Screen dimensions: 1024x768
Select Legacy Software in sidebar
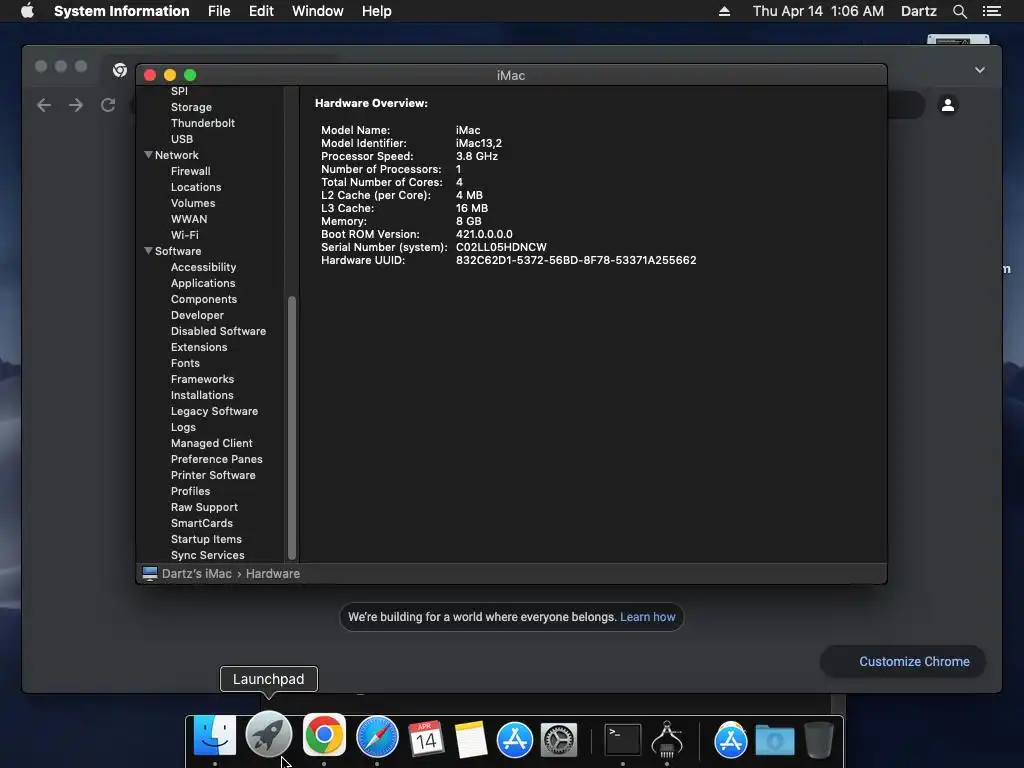point(214,411)
